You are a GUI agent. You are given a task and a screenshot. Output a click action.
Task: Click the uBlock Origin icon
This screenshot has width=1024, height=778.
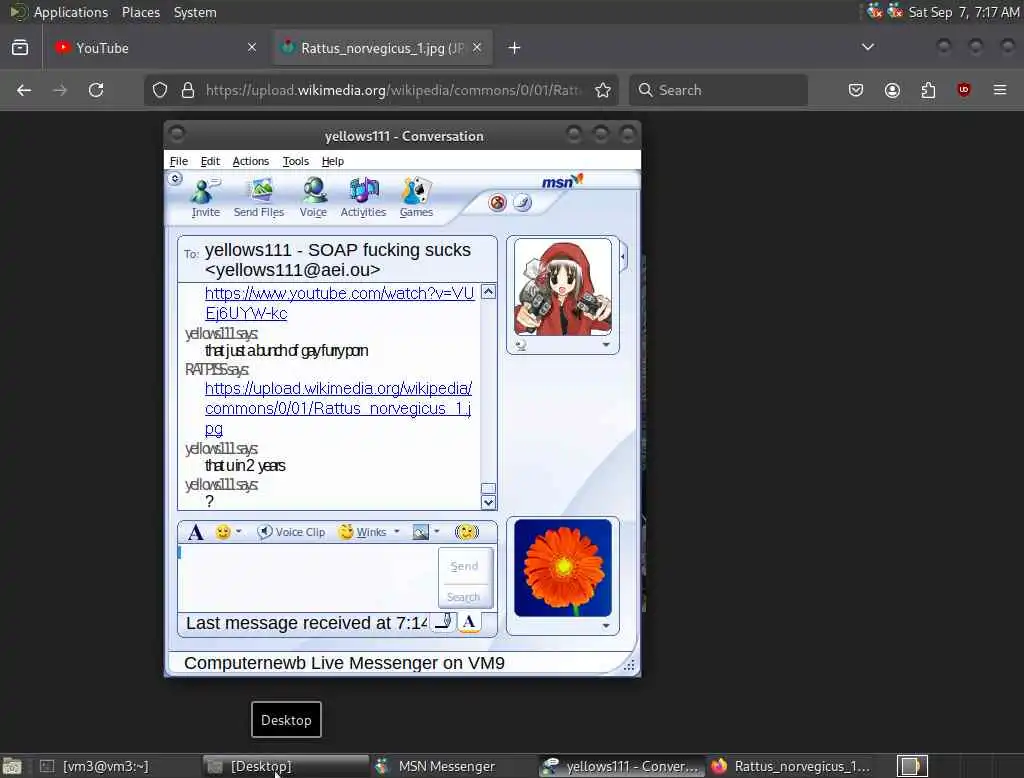964,90
